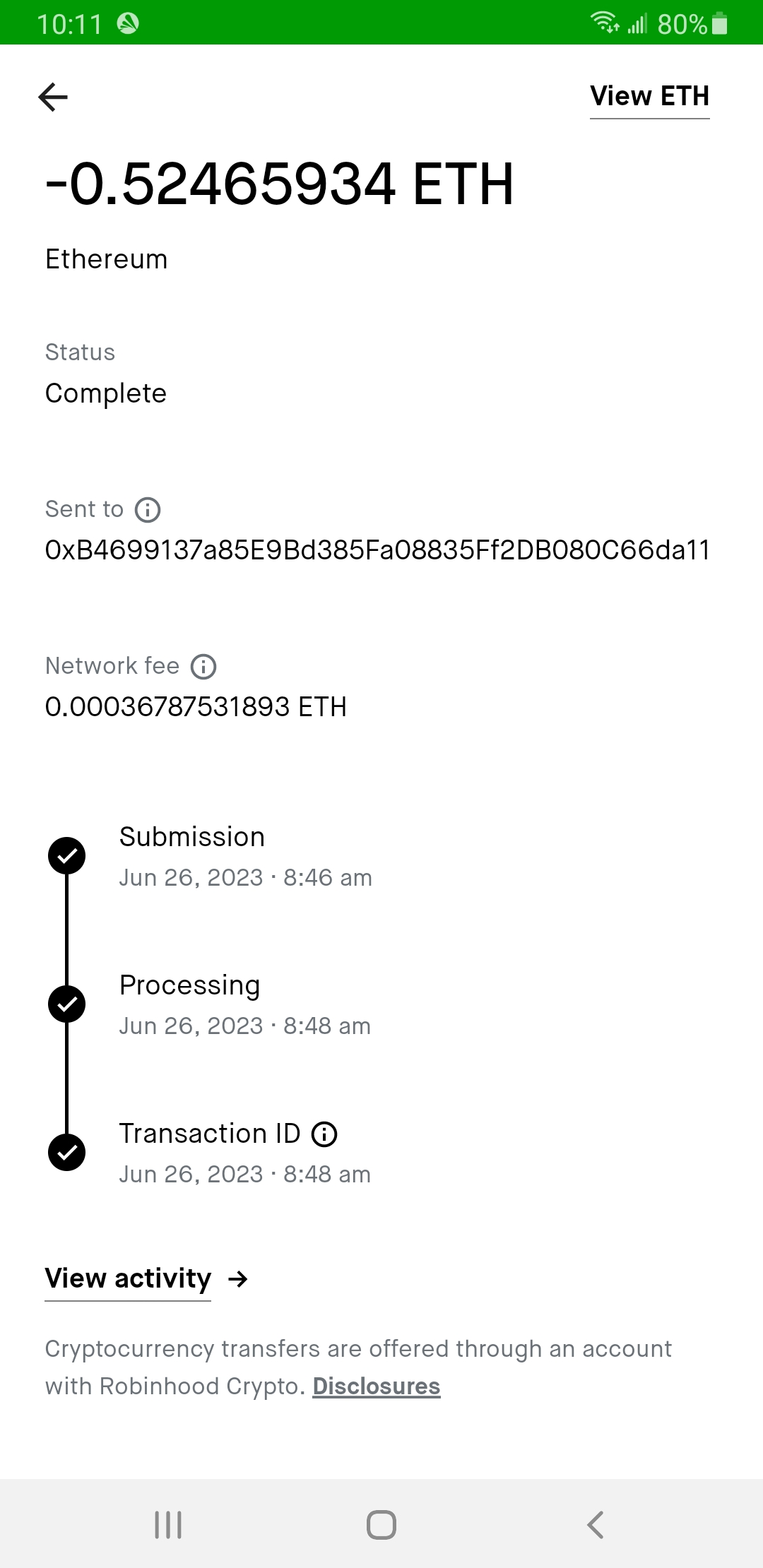The width and height of the screenshot is (763, 1568).
Task: Open the View ETH link
Action: [649, 97]
